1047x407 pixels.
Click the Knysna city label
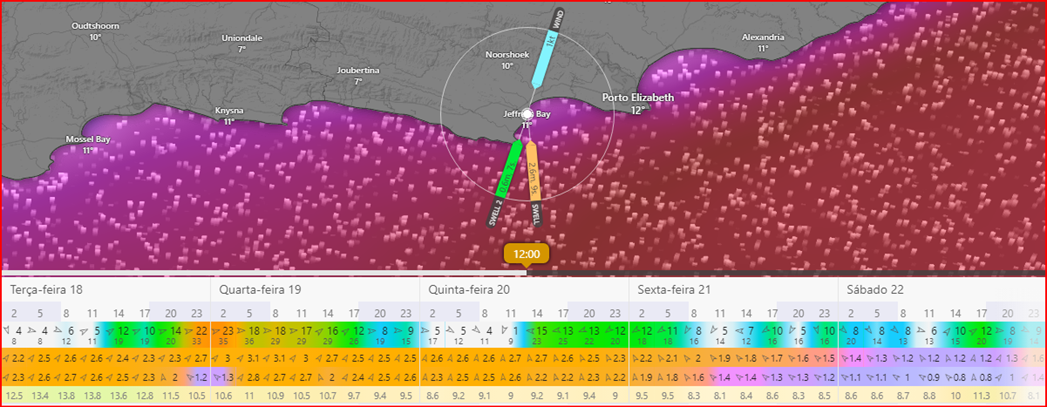(229, 111)
